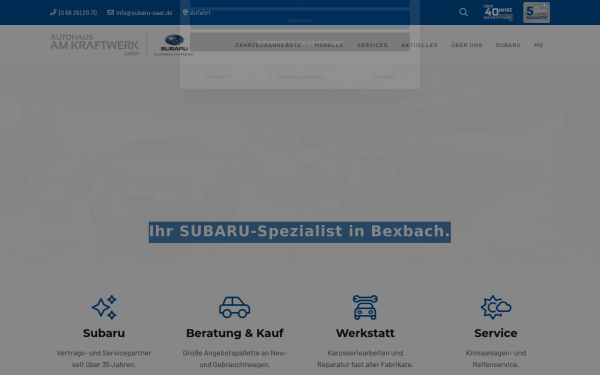Click the Service heading
This screenshot has height=375, width=600.
pos(496,333)
